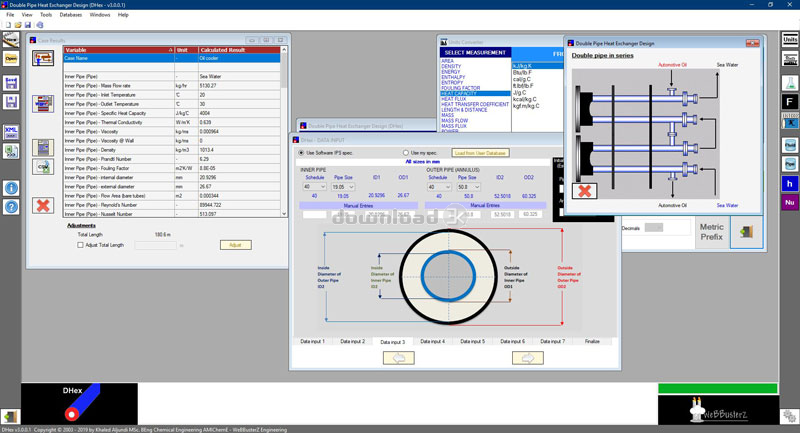The image size is (800, 433).
Task: Click the purple Nu icon in right sidebar
Action: pyautogui.click(x=790, y=202)
